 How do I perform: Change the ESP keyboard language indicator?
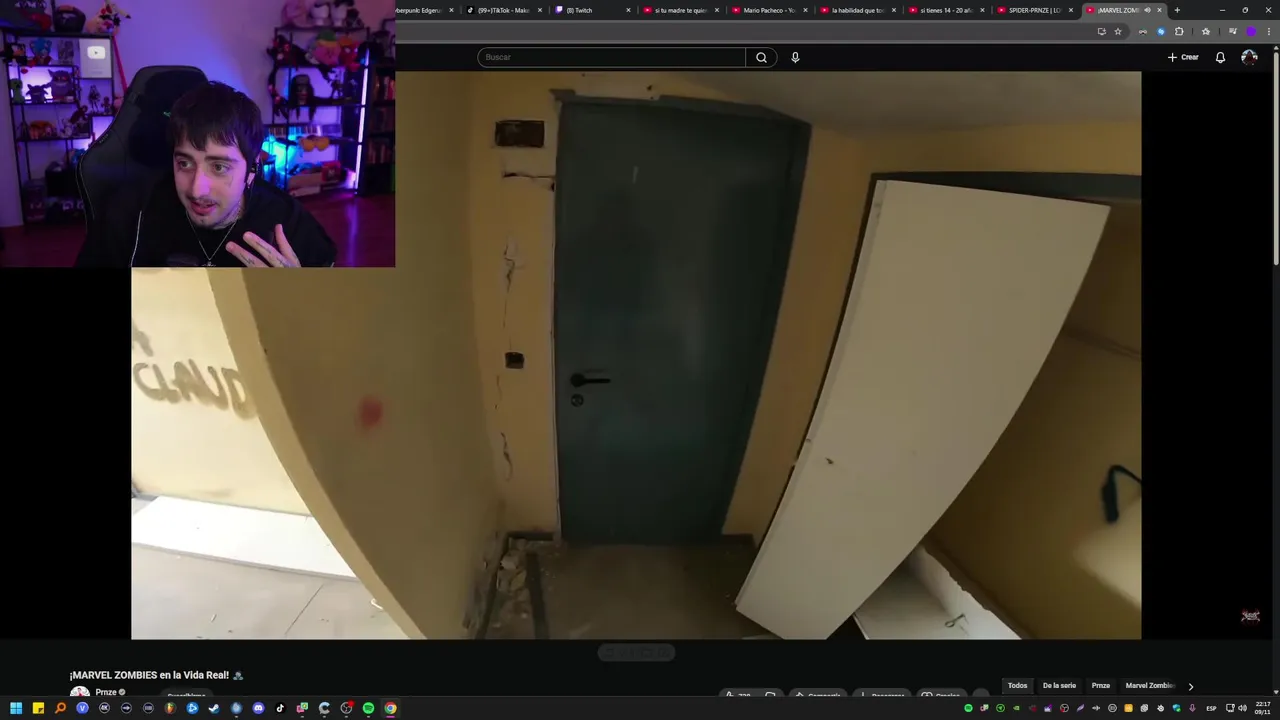pyautogui.click(x=1211, y=708)
